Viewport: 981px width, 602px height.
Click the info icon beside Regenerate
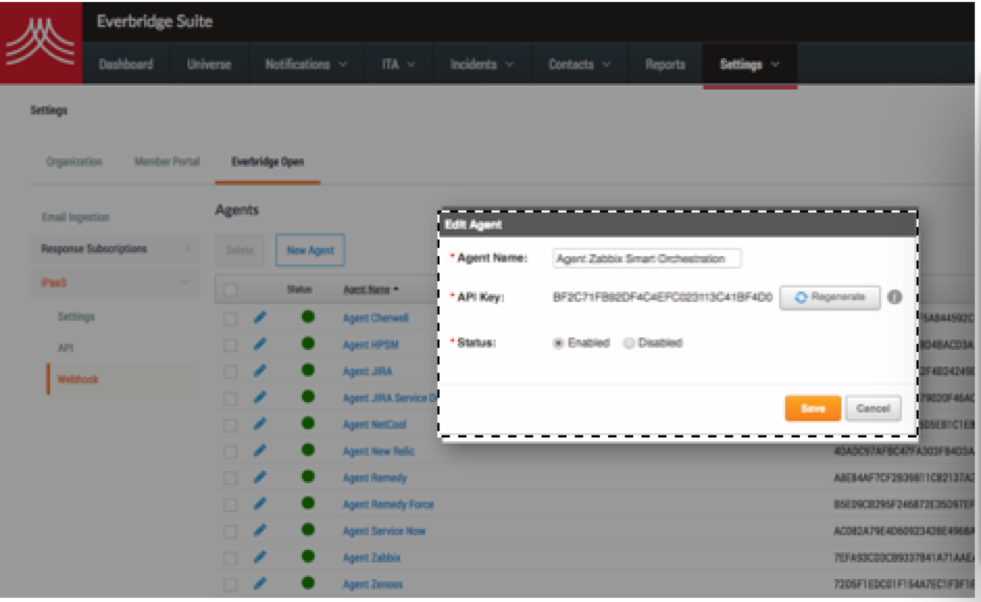pyautogui.click(x=895, y=297)
